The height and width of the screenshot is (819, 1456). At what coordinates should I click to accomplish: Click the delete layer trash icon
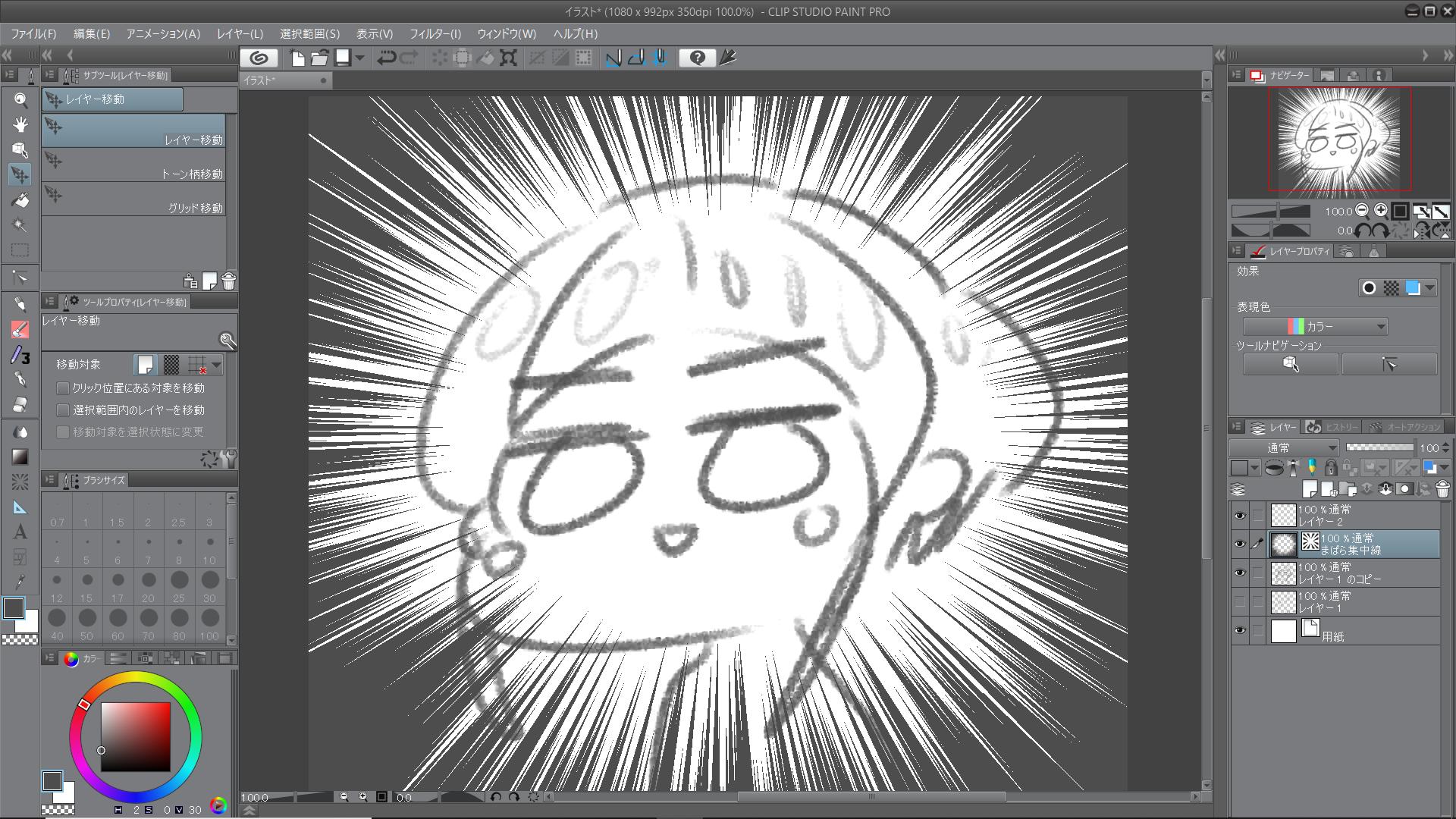tap(1442, 489)
